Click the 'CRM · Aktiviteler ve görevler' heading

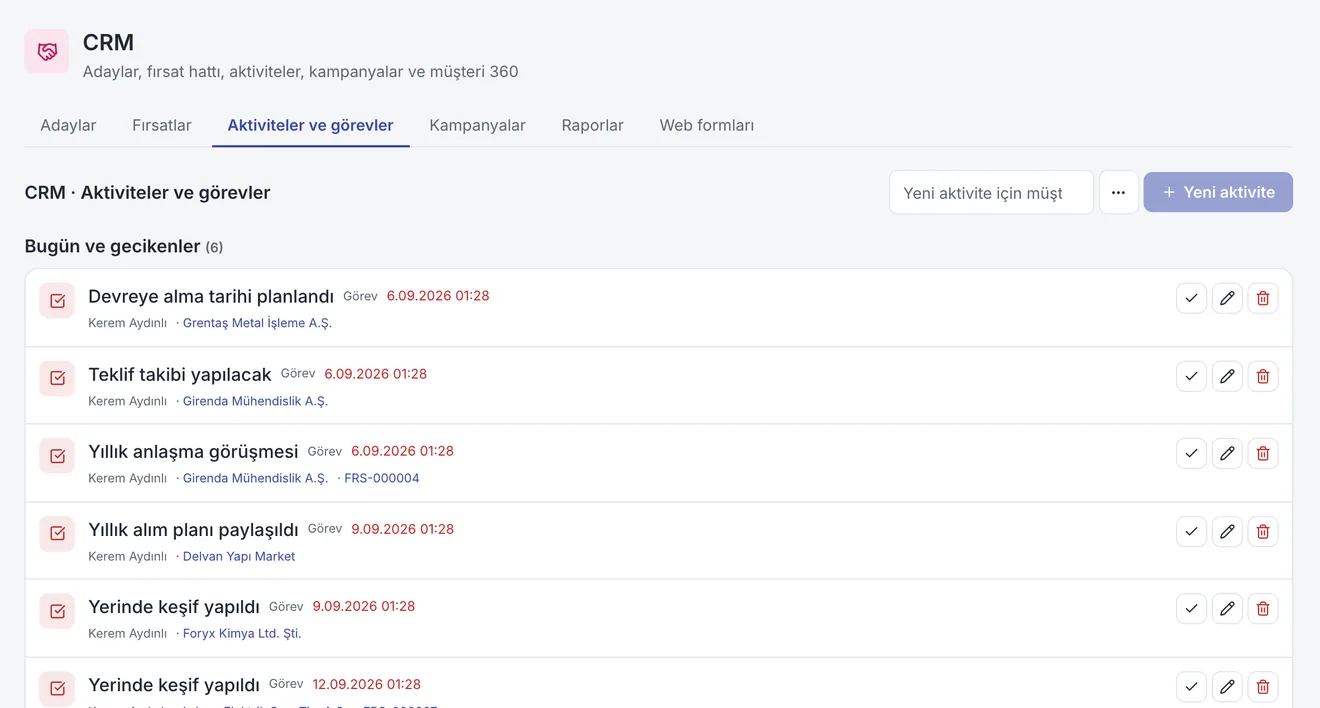coord(147,192)
